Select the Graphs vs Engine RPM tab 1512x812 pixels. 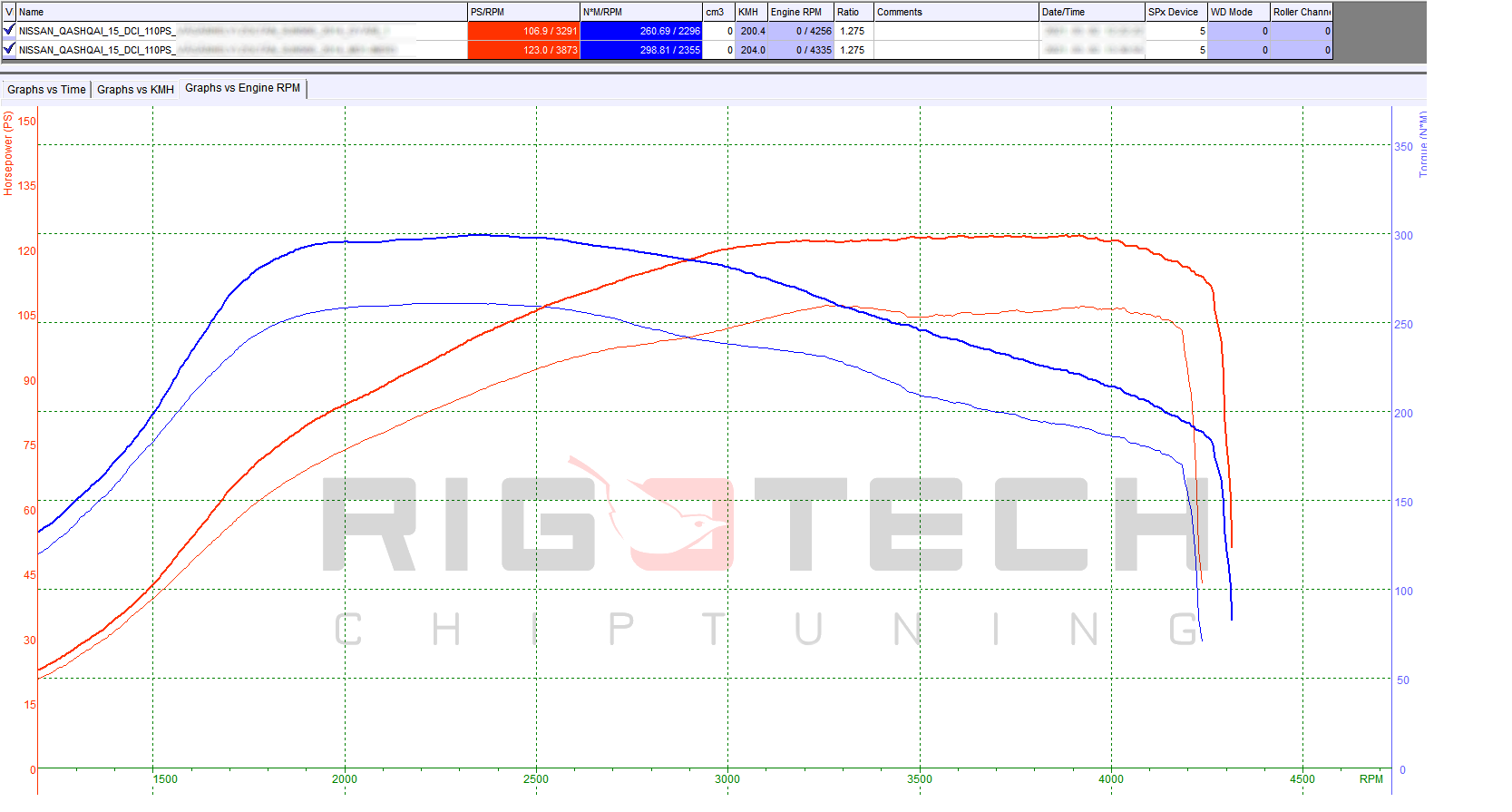242,88
